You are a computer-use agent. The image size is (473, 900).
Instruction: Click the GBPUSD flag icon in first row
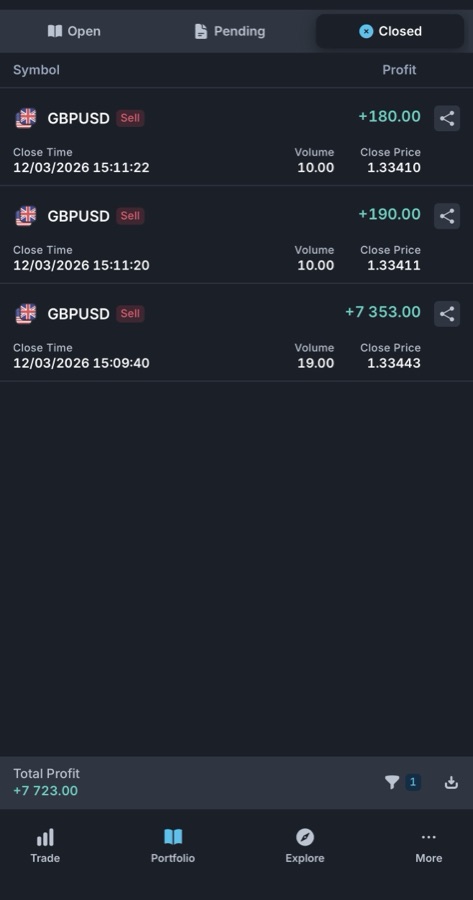pyautogui.click(x=26, y=118)
